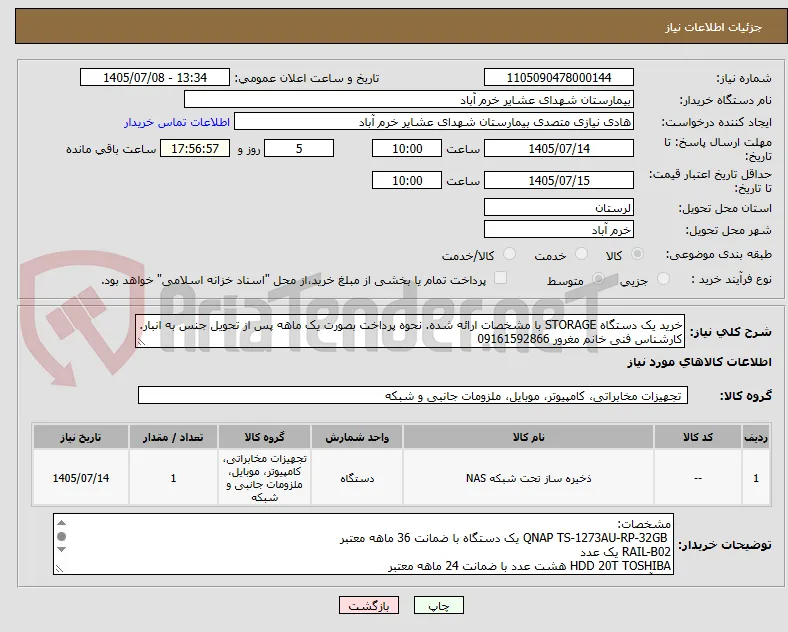This screenshot has height=632, width=788.
Task: Select the خدمت radio button
Action: tap(581, 254)
